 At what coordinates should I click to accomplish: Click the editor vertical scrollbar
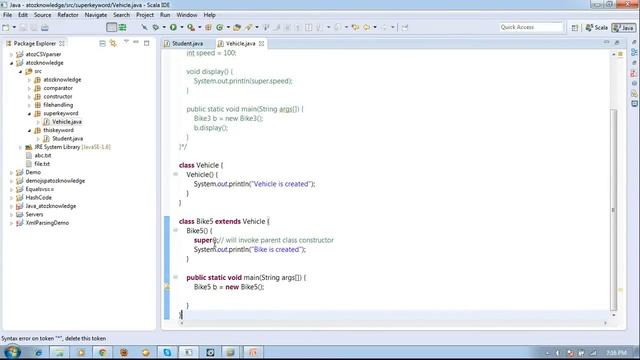pos(613,210)
